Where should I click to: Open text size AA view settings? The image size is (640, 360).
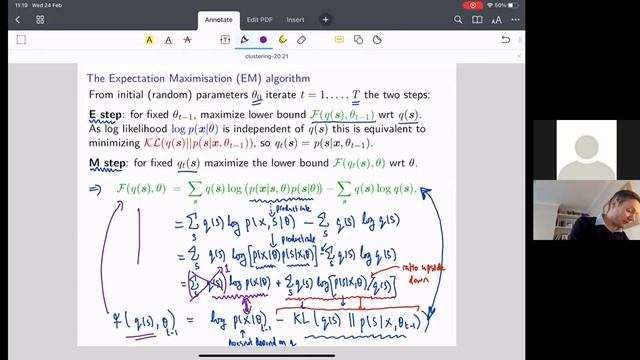point(496,20)
